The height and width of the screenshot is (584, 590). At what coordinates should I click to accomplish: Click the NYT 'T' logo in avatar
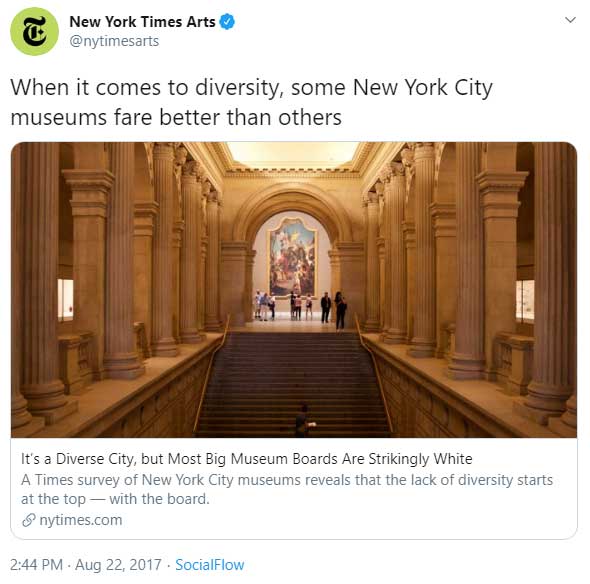tap(35, 32)
